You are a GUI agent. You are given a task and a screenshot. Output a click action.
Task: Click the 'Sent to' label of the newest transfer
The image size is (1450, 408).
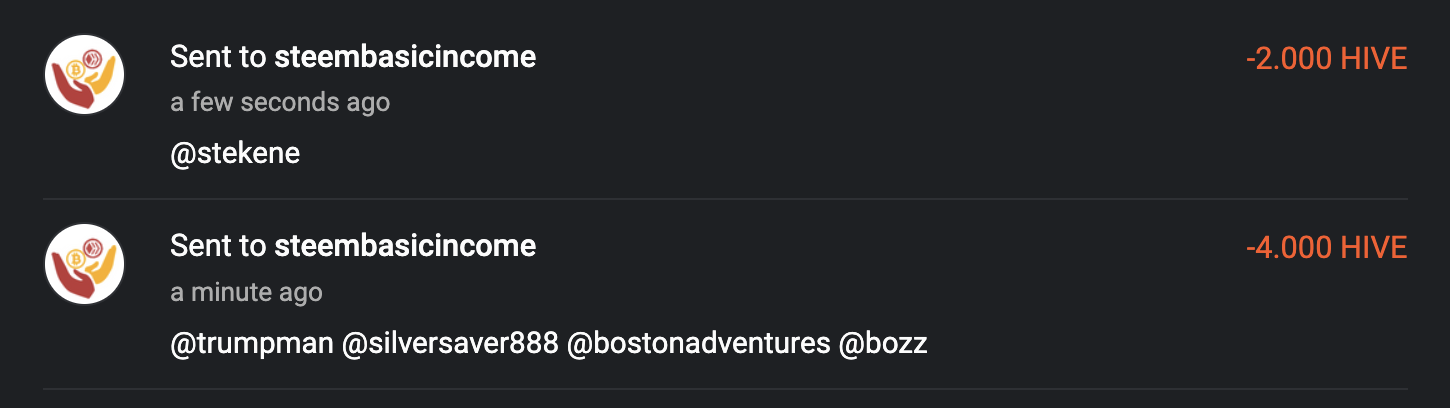[218, 57]
